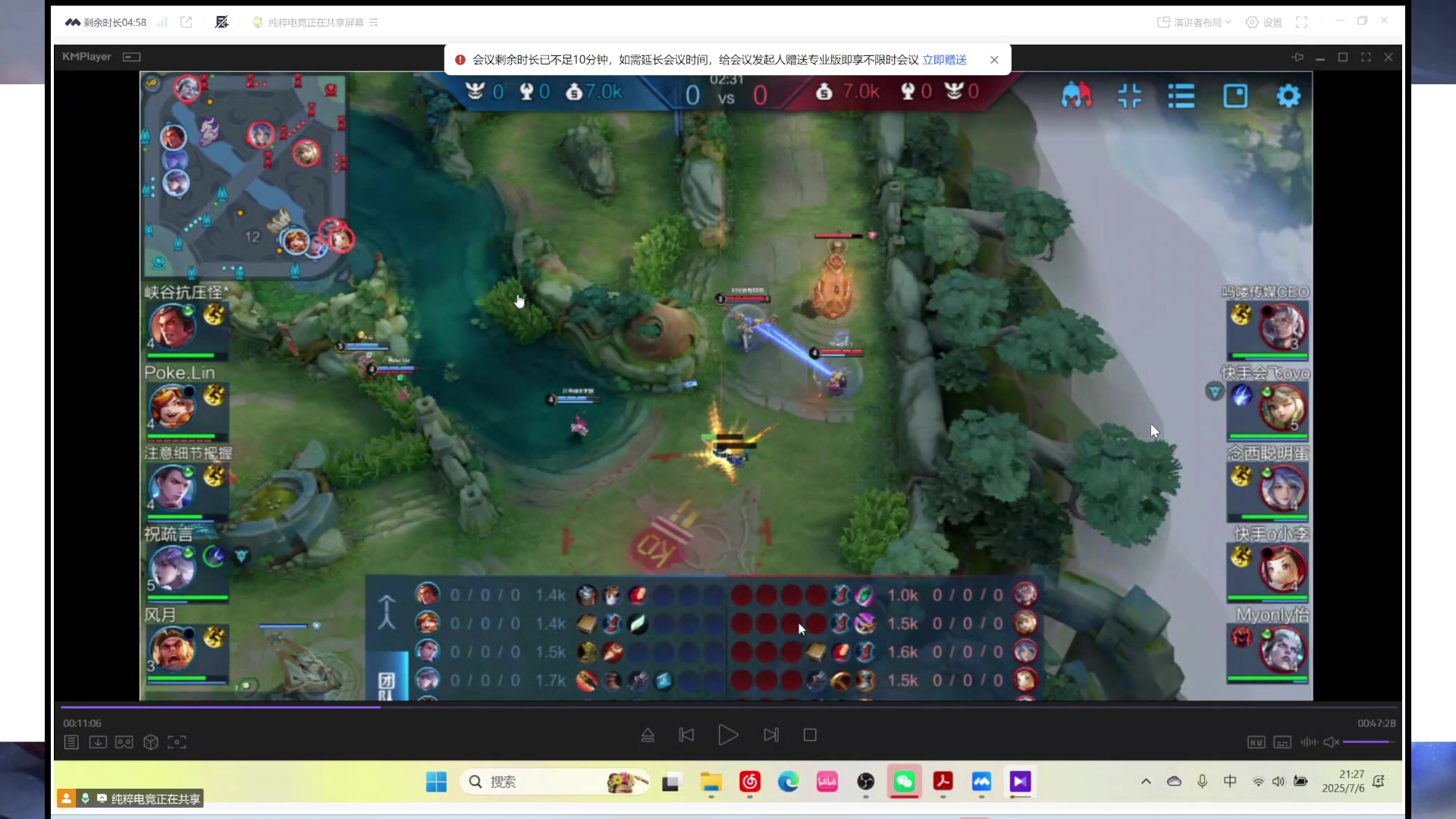Open OBS Studio from taskbar

point(865,782)
